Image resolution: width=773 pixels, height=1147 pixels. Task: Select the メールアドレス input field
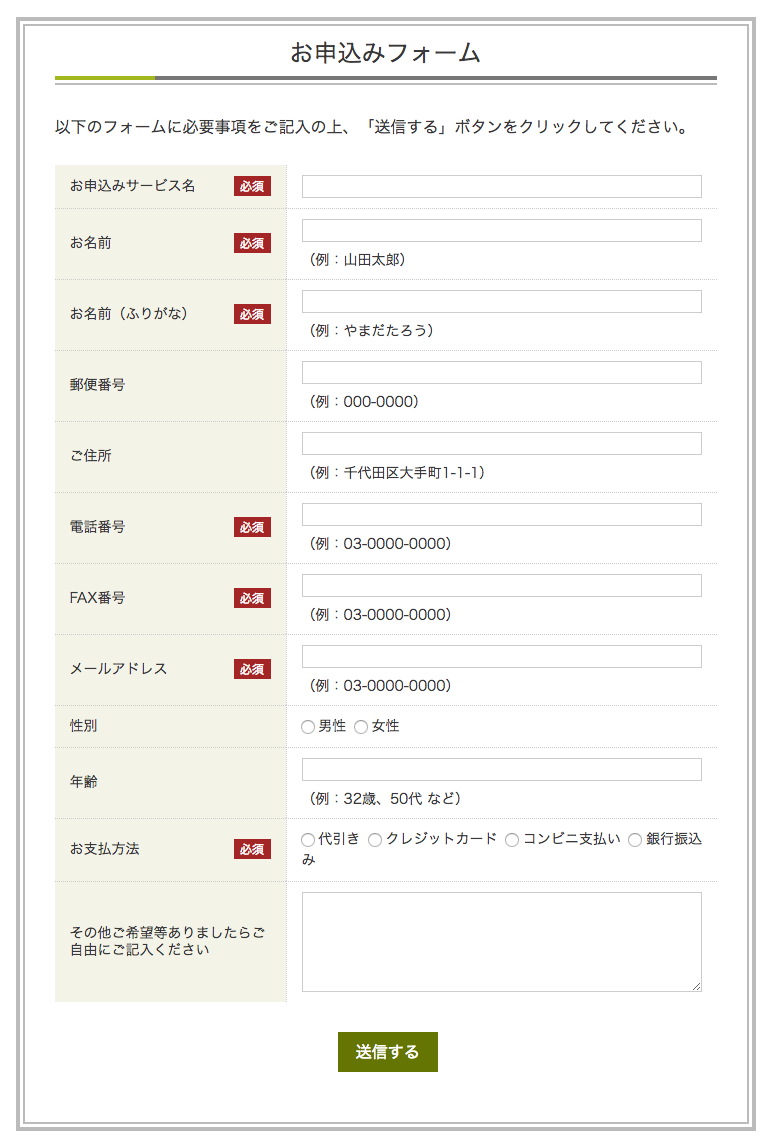(x=501, y=657)
